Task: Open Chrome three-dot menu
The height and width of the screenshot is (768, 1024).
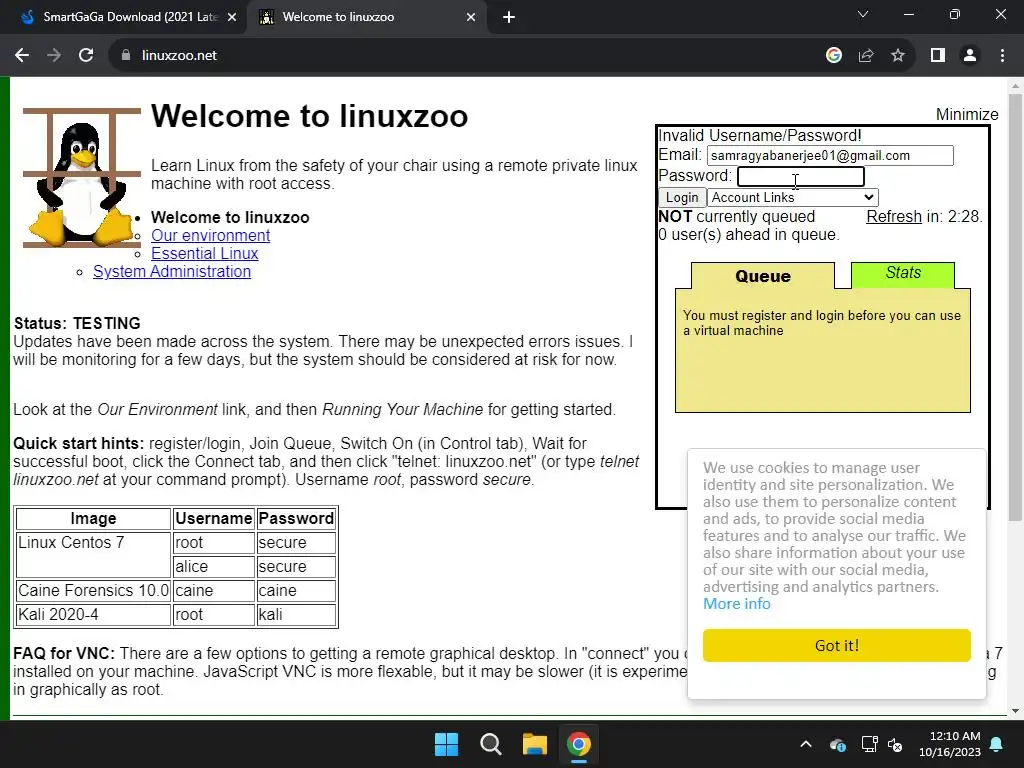Action: 1002,56
